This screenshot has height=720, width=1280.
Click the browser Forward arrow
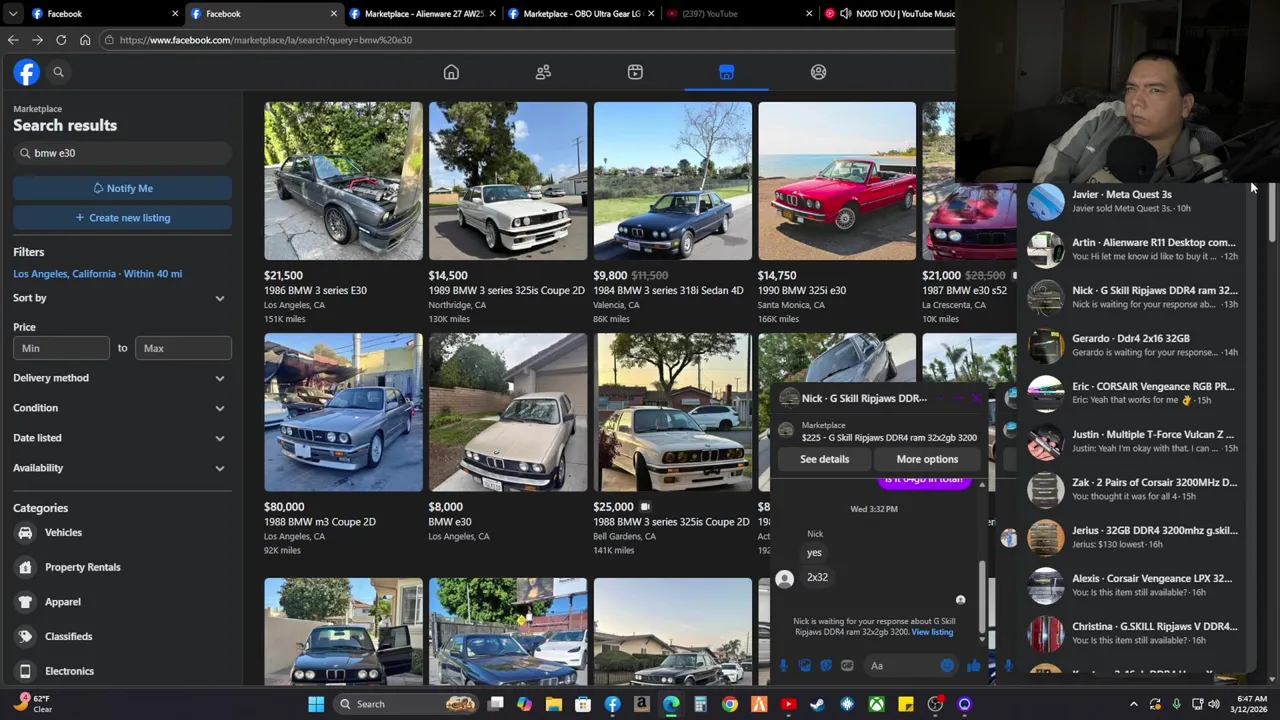coord(37,40)
